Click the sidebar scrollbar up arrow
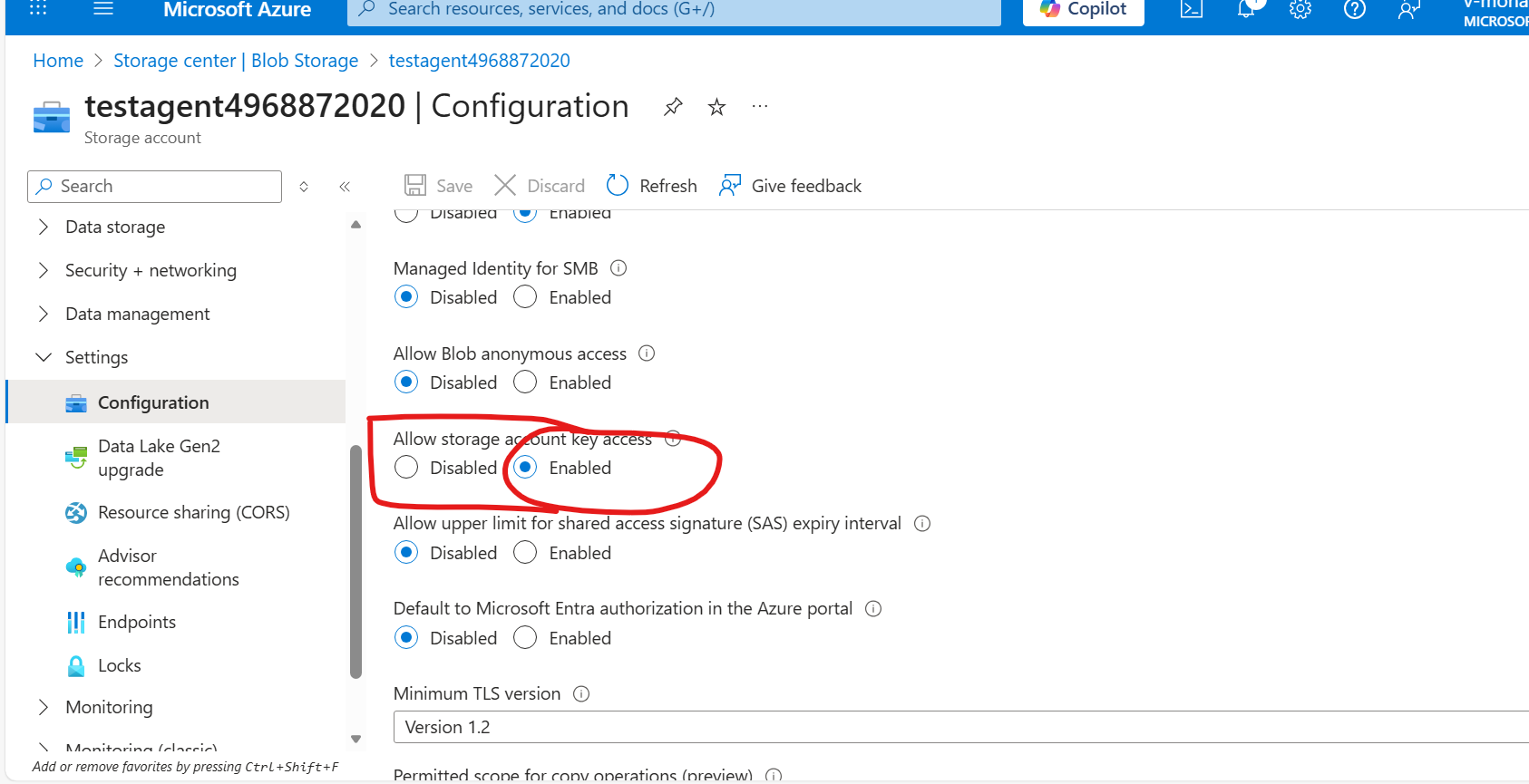Viewport: 1529px width, 784px height. pyautogui.click(x=355, y=225)
